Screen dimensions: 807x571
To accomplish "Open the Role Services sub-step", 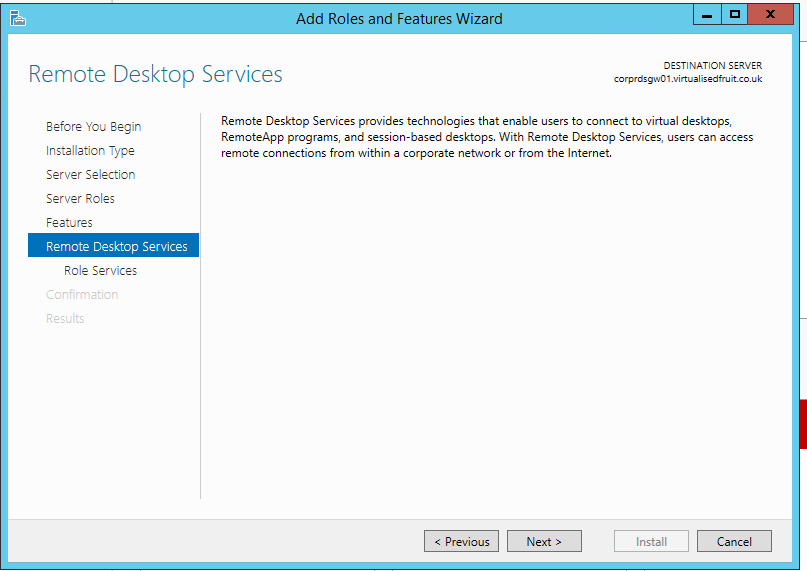I will click(x=100, y=271).
